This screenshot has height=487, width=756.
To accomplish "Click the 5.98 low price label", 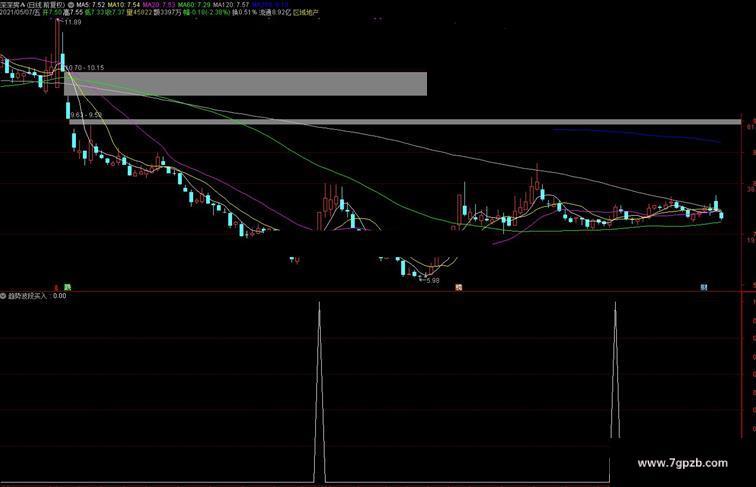I will 432,280.
